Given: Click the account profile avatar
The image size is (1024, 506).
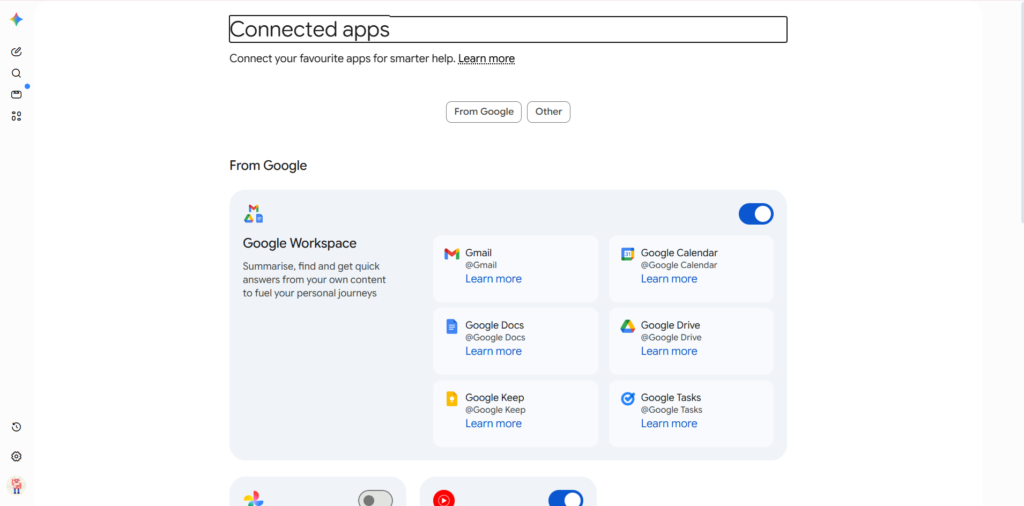Looking at the screenshot, I should [x=16, y=485].
